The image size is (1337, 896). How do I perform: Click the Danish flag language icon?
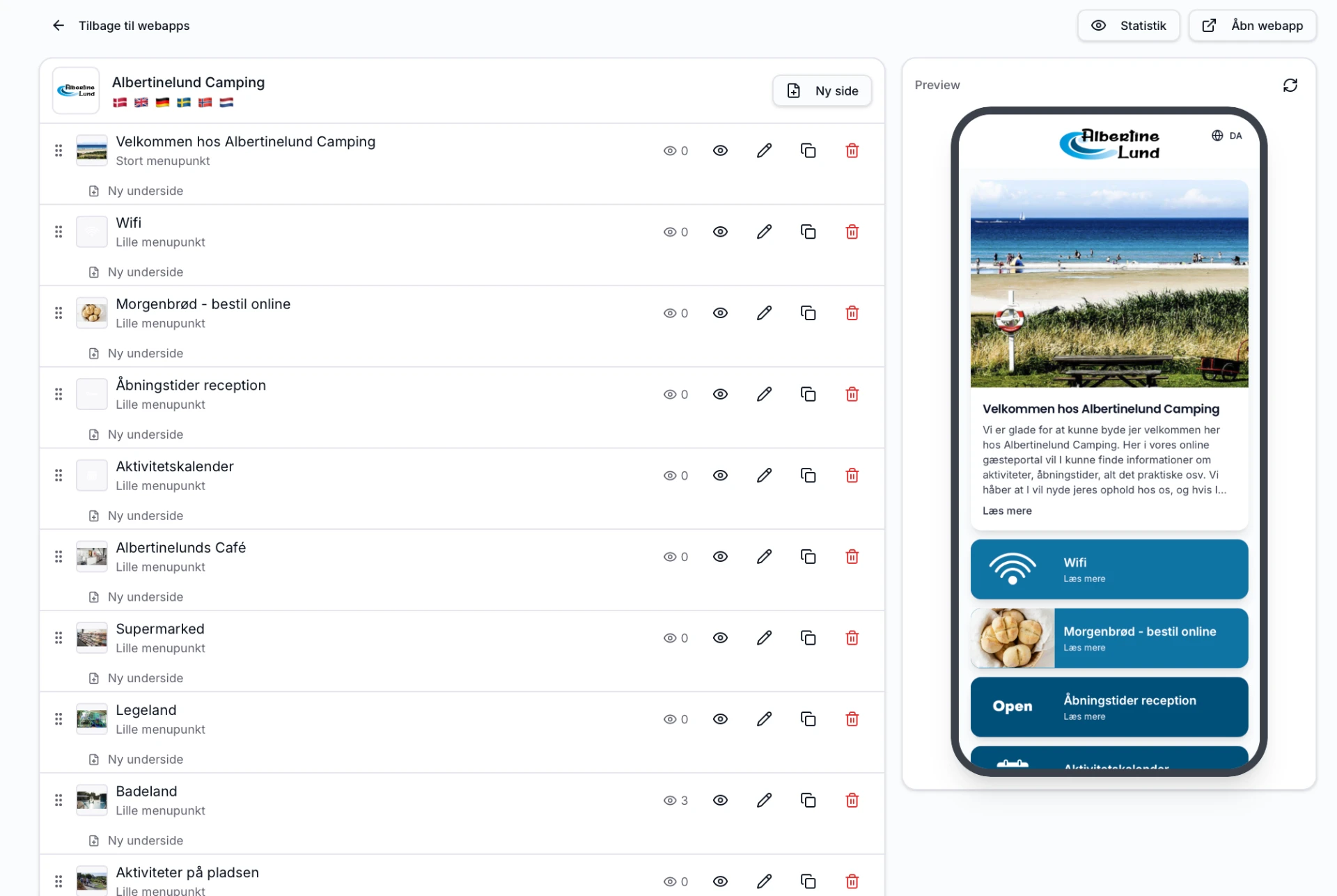(x=120, y=102)
